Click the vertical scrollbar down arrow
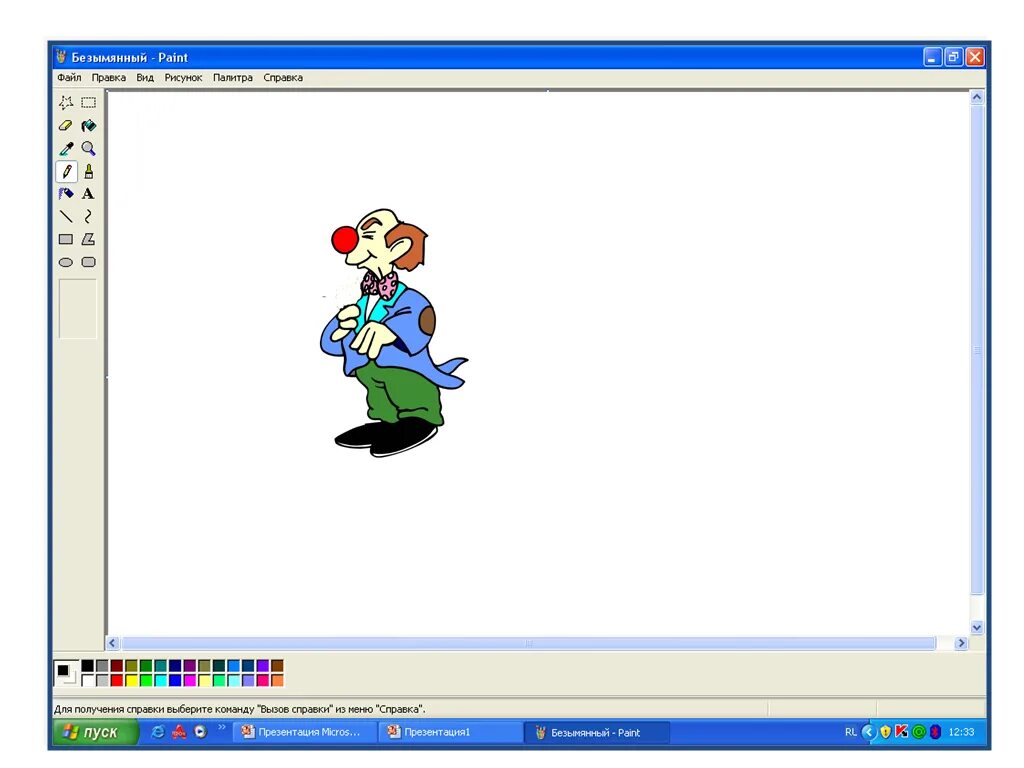Image resolution: width=1024 pixels, height=768 pixels. [x=977, y=628]
